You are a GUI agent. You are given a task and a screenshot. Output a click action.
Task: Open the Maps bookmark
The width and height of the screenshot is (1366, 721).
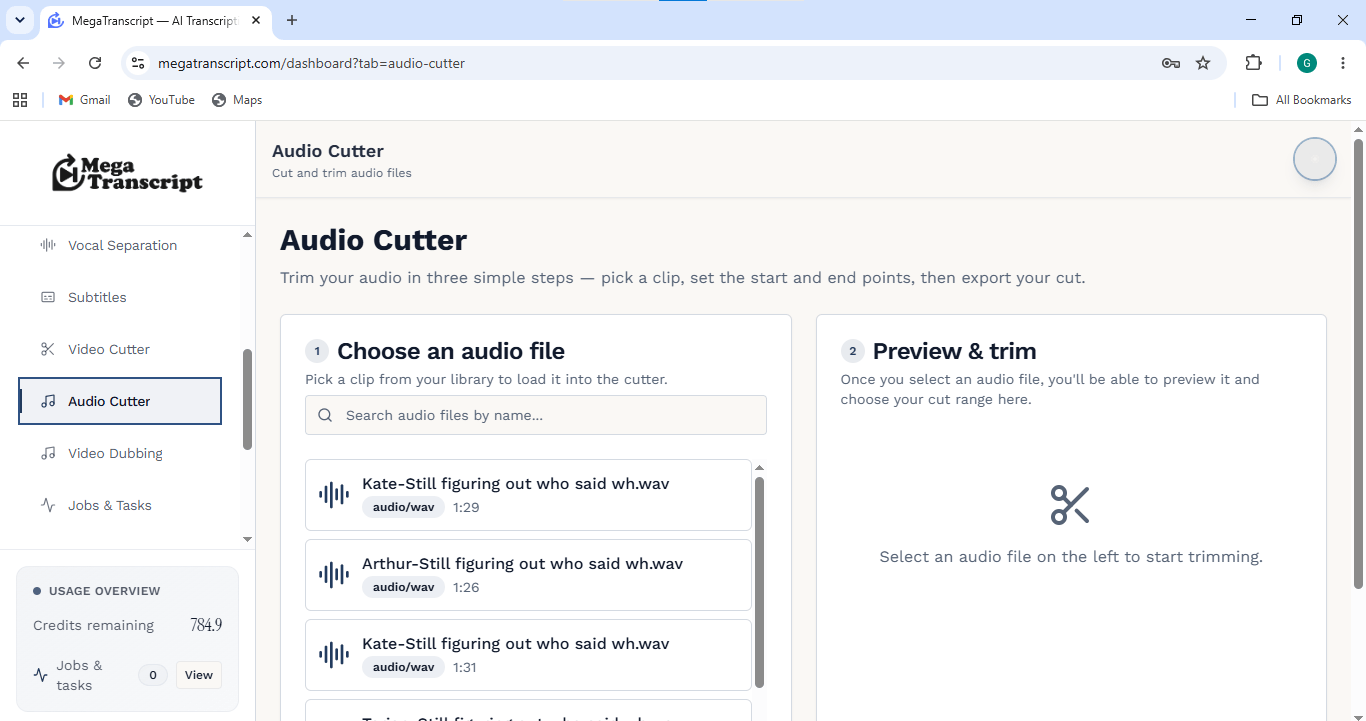[237, 100]
